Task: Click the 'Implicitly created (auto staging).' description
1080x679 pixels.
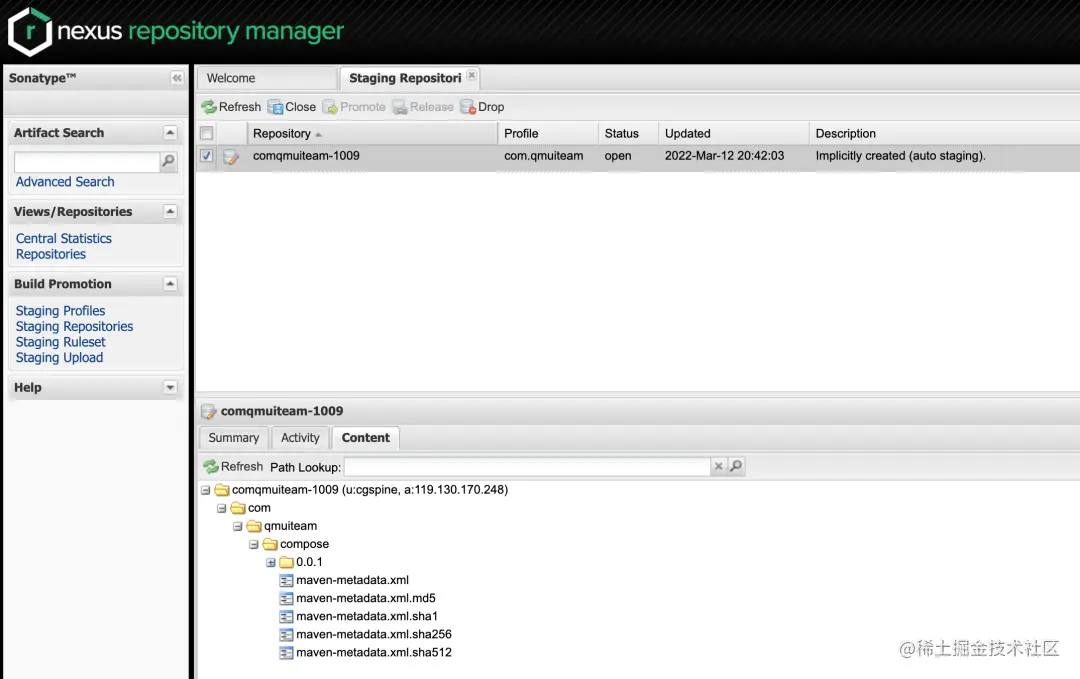Action: (x=900, y=156)
